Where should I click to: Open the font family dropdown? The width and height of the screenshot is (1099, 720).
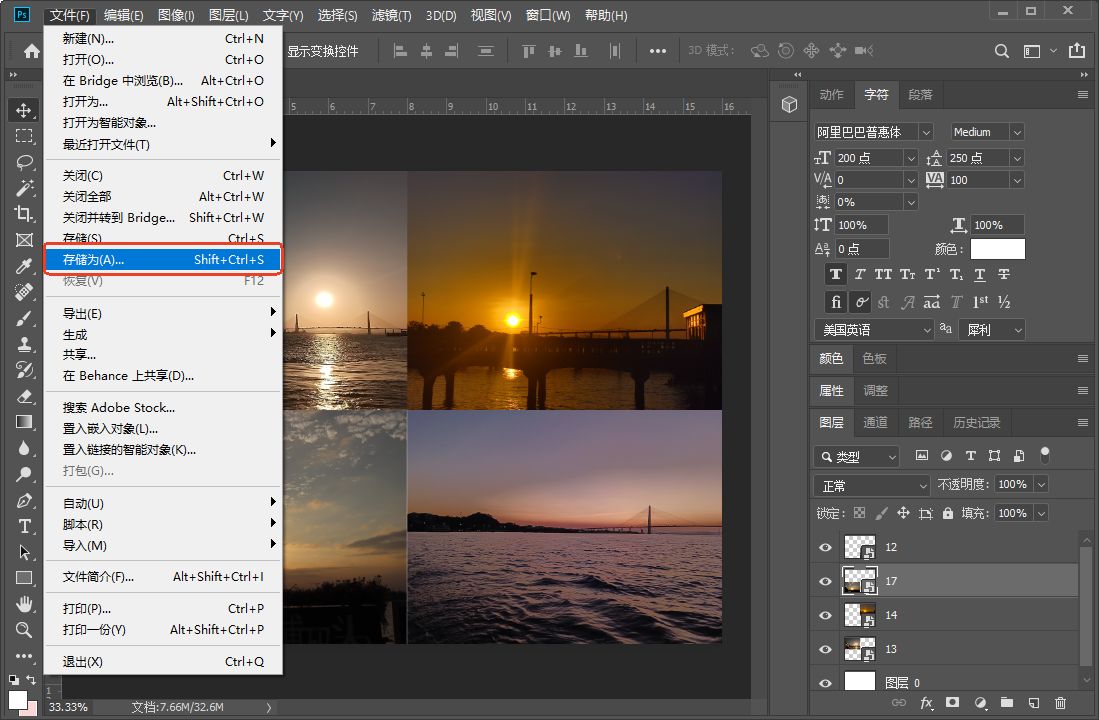click(925, 132)
